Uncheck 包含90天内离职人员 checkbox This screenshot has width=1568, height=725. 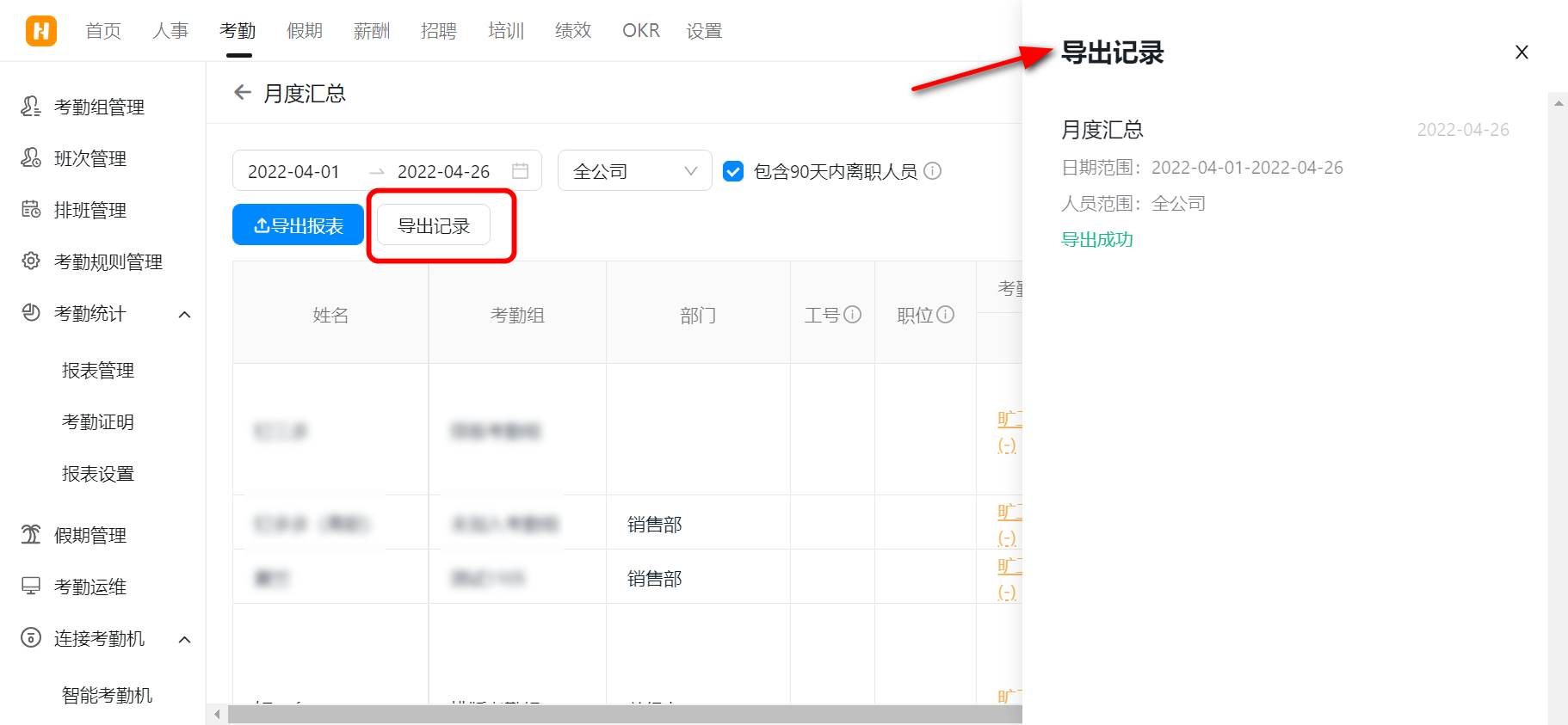733,171
